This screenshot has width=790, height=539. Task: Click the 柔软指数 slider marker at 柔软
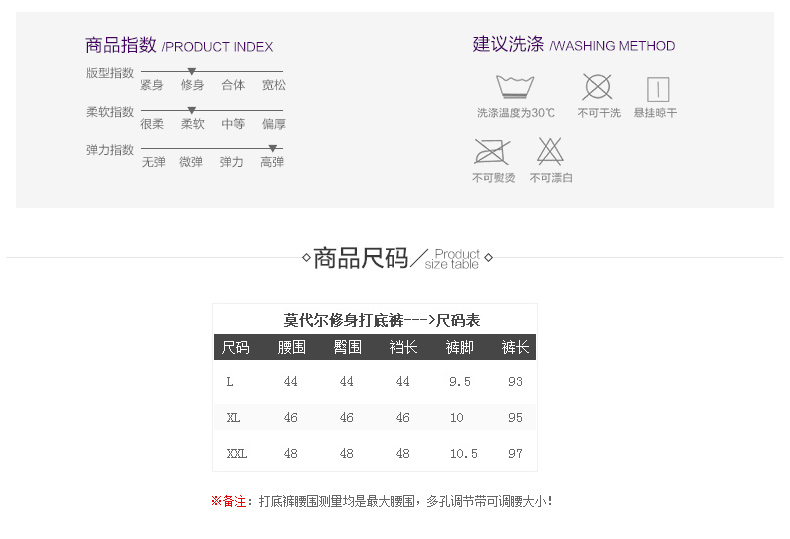tap(191, 110)
